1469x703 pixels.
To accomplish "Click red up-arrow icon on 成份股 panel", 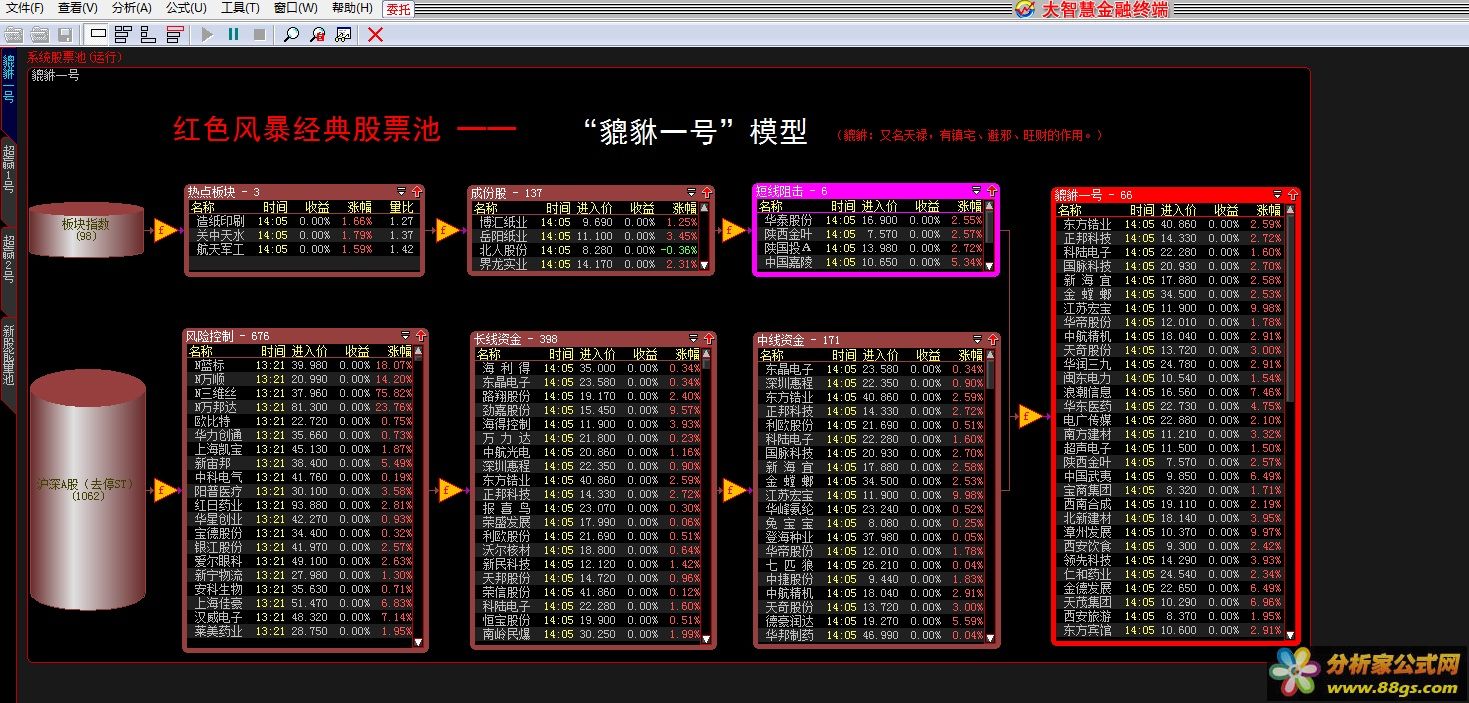I will click(705, 192).
